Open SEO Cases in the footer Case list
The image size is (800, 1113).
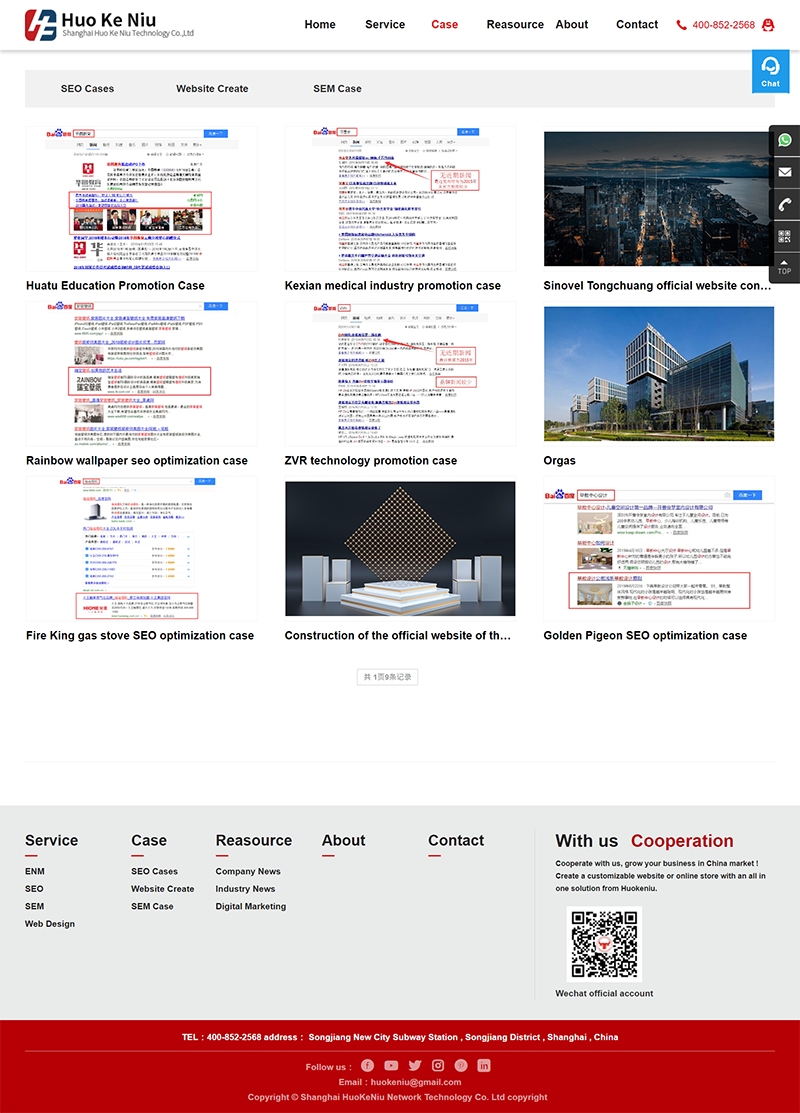(x=154, y=871)
